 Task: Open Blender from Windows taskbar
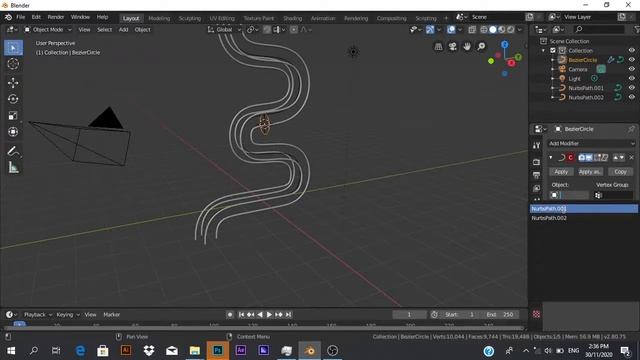pyautogui.click(x=309, y=351)
